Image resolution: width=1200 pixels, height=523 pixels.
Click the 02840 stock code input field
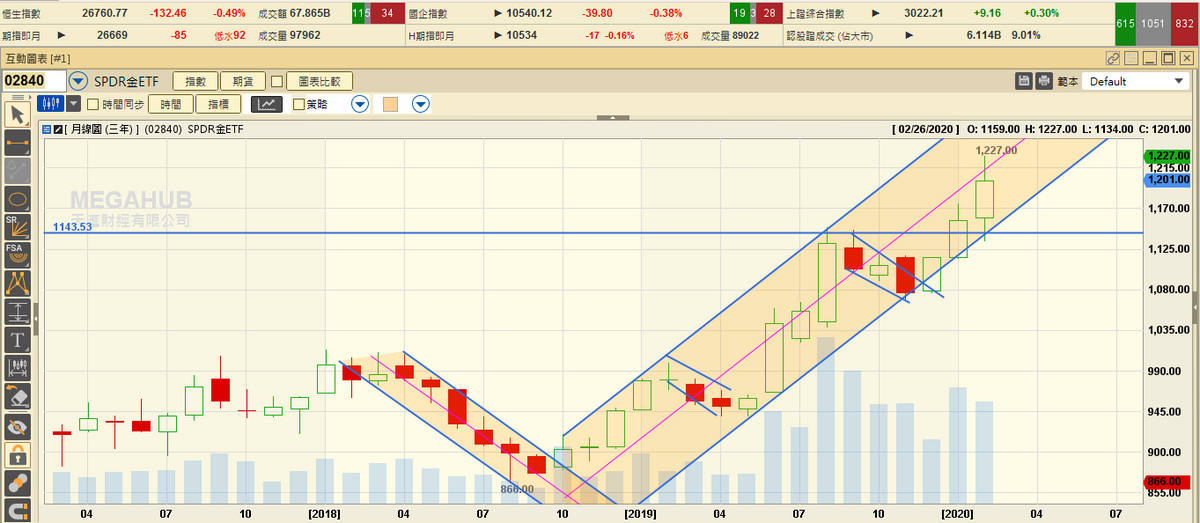click(34, 81)
